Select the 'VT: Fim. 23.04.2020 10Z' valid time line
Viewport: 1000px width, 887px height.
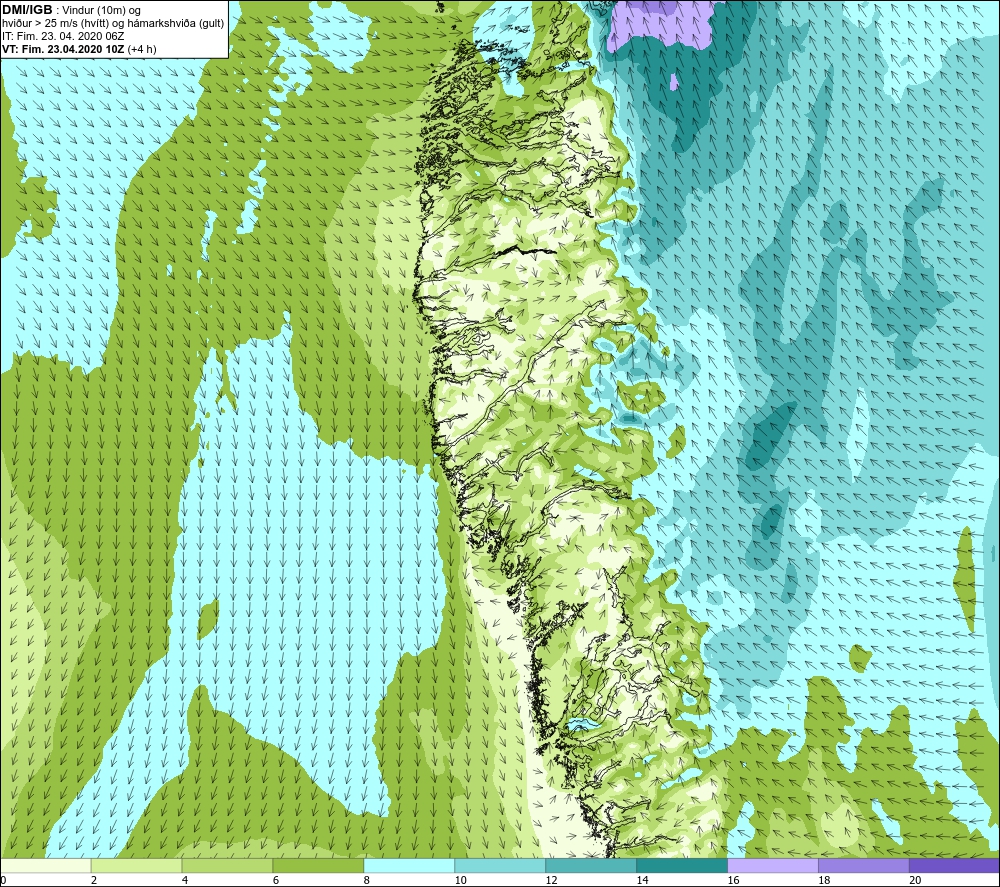63,49
